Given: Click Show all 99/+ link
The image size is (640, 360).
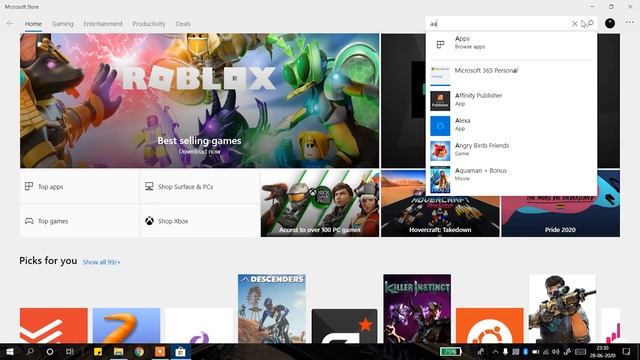Looking at the screenshot, I should pos(102,262).
